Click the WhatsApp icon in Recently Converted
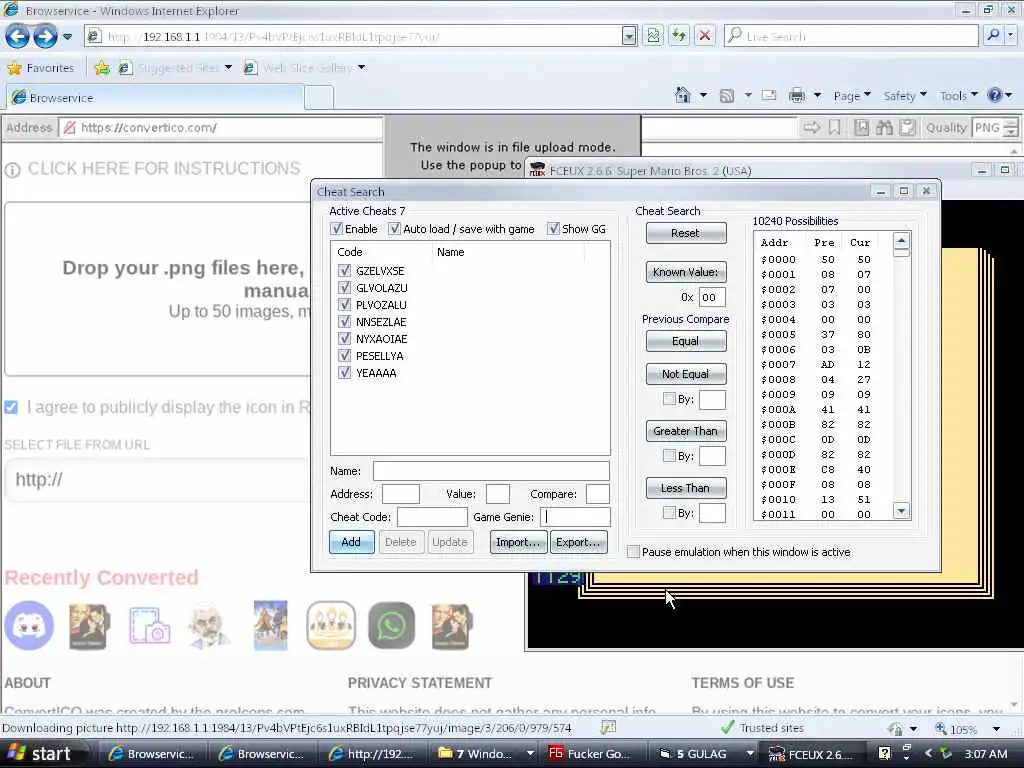 (391, 626)
